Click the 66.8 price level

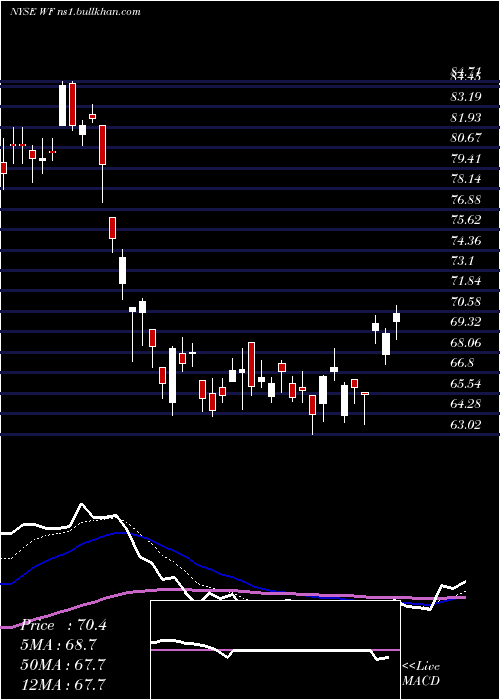click(462, 363)
